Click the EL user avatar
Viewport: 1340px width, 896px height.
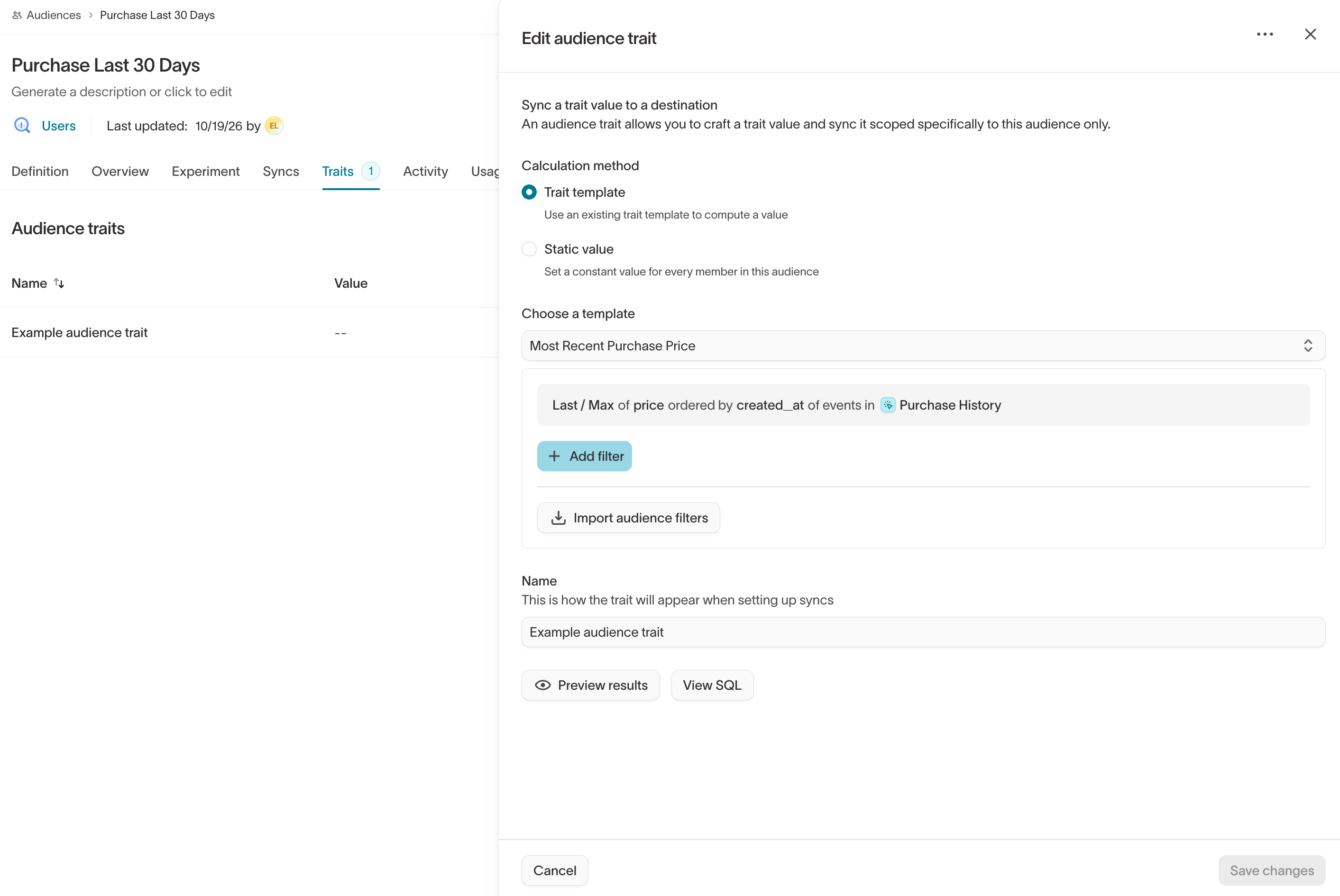coord(274,126)
